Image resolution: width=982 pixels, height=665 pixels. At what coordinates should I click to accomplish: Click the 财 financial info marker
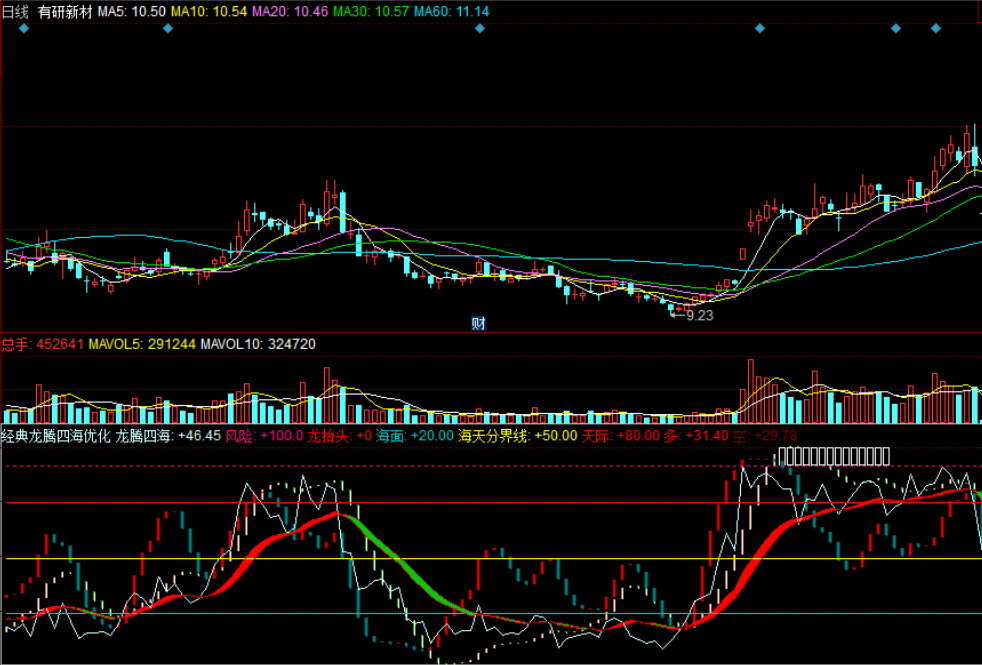tap(478, 323)
